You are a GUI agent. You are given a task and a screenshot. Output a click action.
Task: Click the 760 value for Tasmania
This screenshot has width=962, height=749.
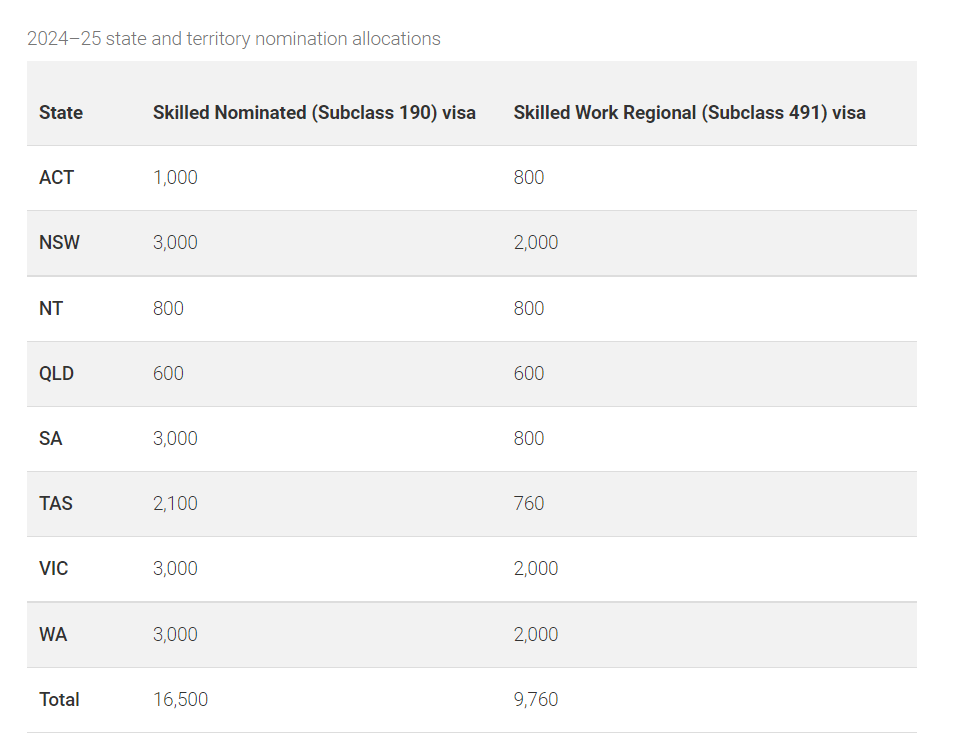pos(529,504)
